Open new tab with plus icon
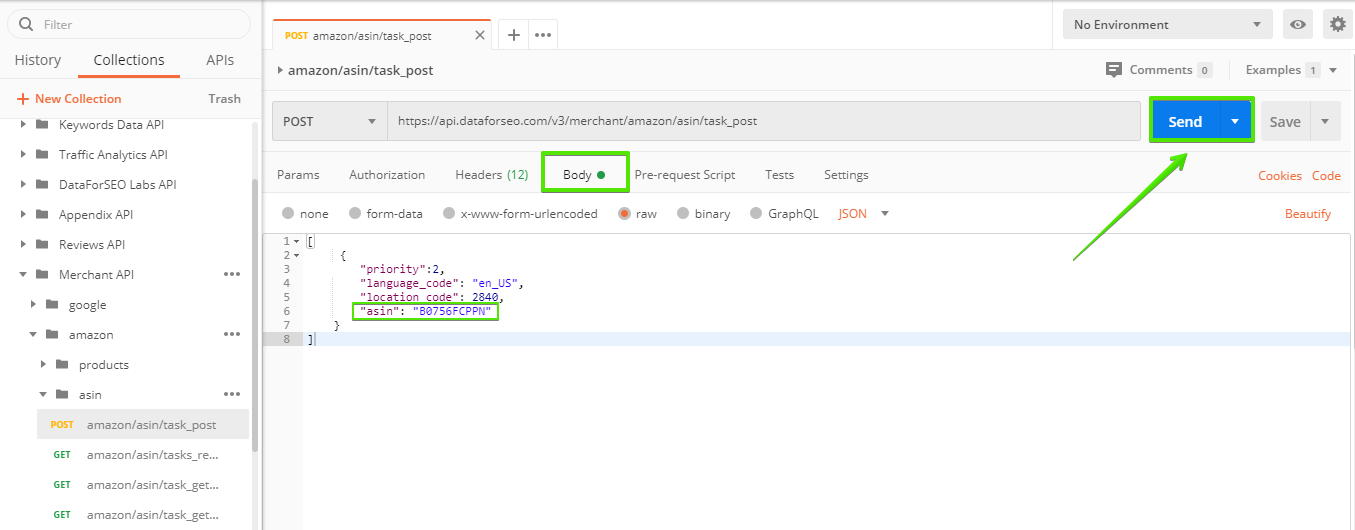The height and width of the screenshot is (530, 1355). (513, 35)
